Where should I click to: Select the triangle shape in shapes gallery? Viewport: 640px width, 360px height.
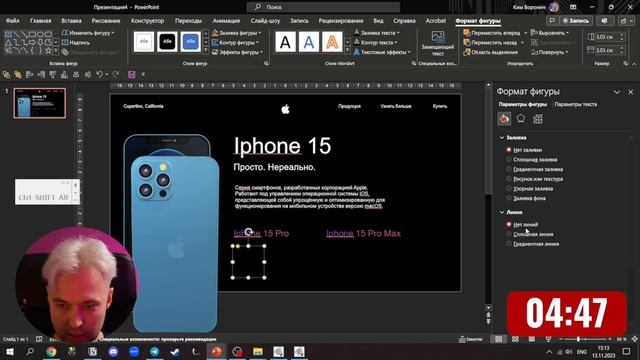[8, 42]
